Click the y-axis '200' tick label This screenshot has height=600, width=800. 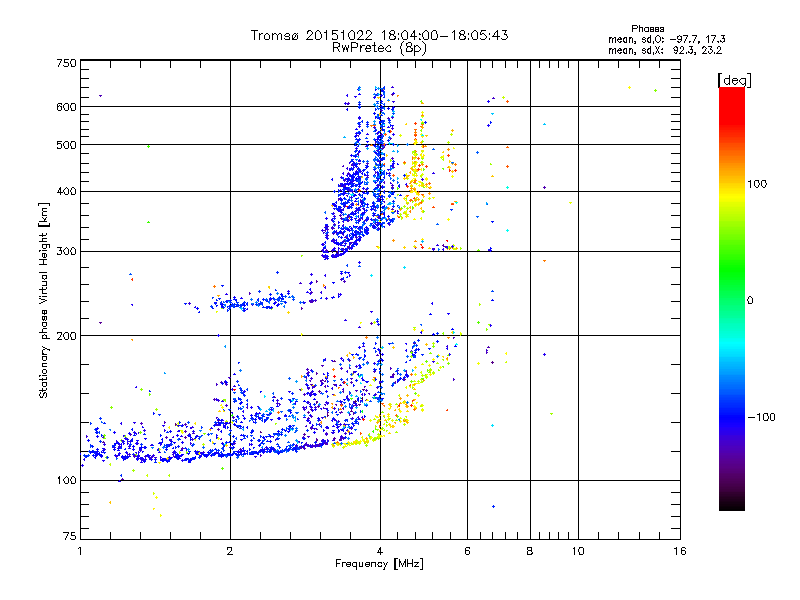click(66, 336)
